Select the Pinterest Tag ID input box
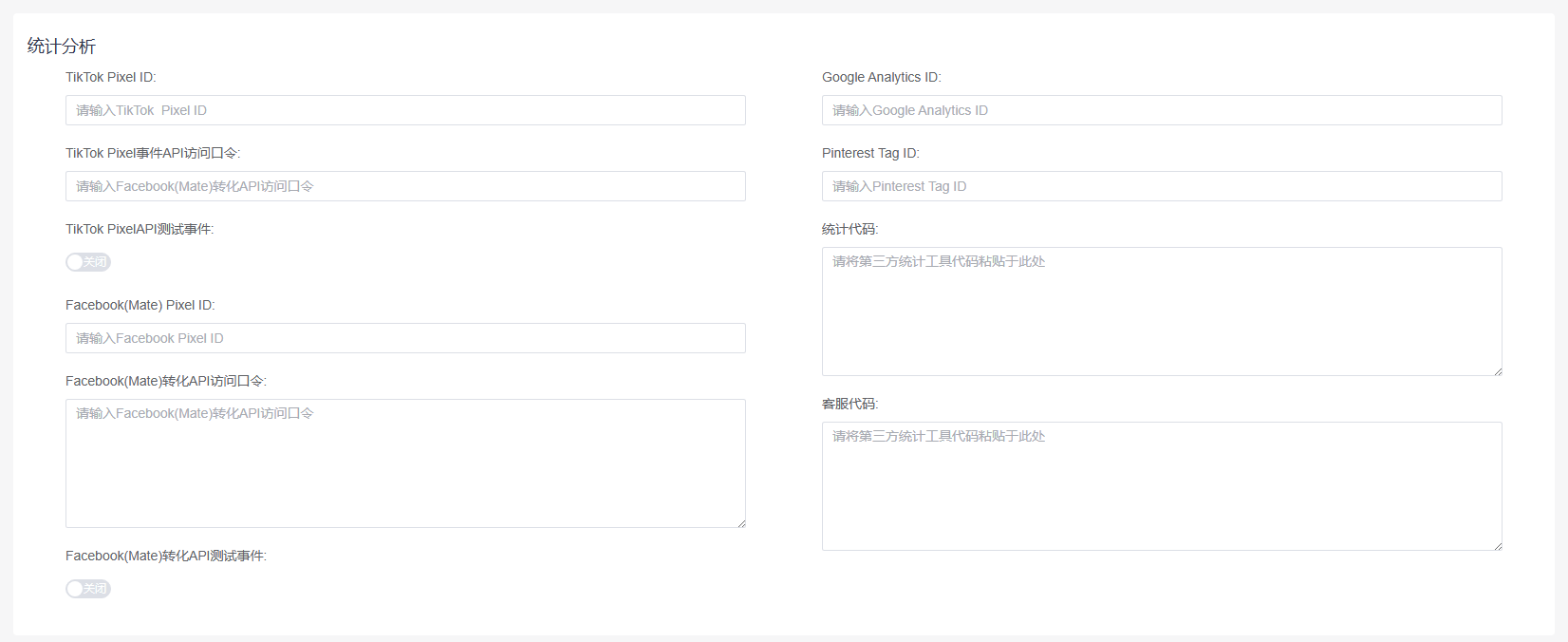Viewport: 1568px width, 642px height. point(1162,186)
